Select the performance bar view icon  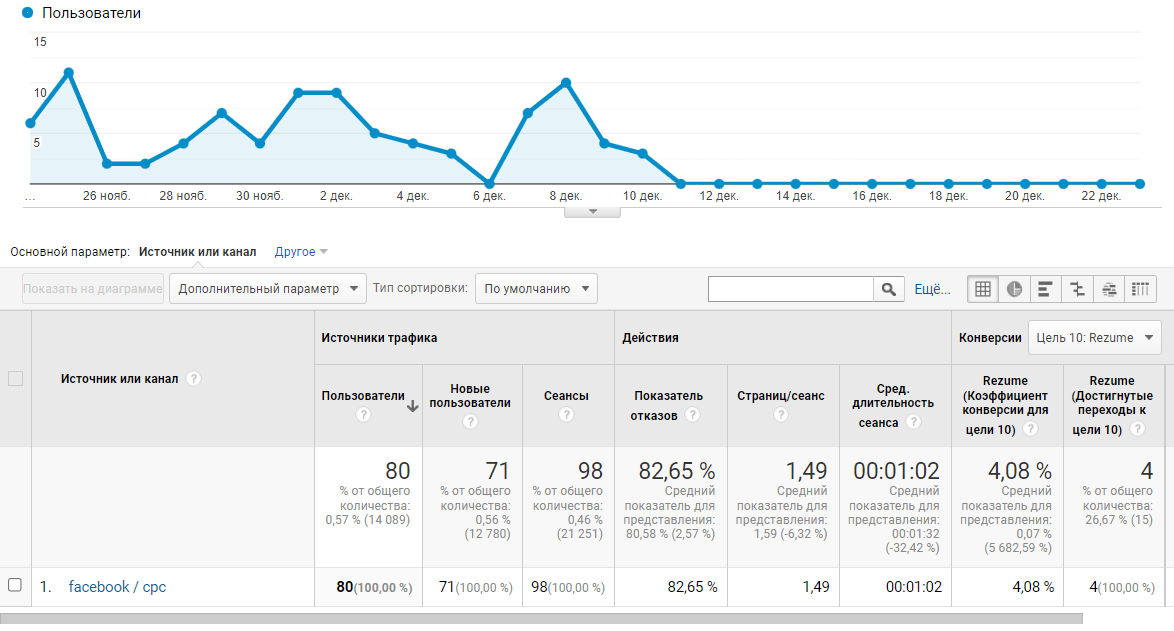click(1045, 289)
